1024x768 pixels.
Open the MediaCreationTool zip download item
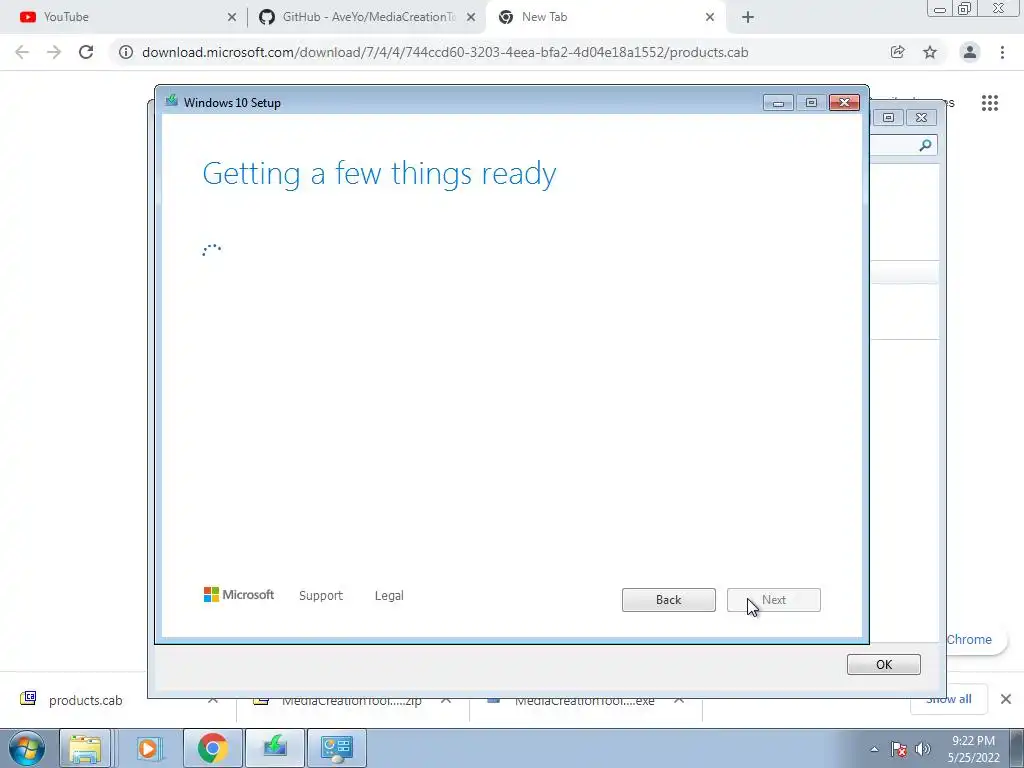pos(351,700)
